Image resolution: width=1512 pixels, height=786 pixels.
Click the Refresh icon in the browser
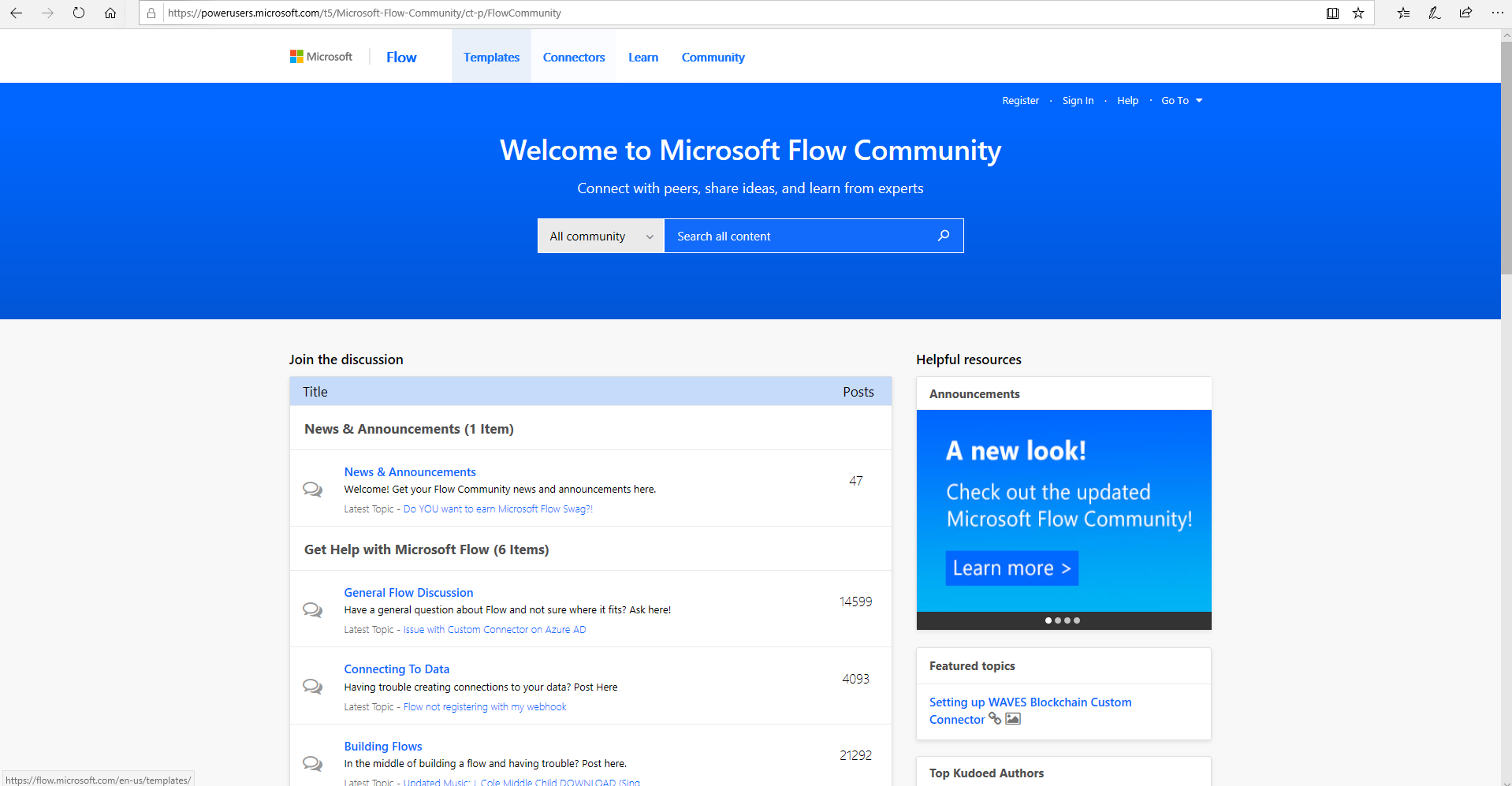click(x=78, y=13)
